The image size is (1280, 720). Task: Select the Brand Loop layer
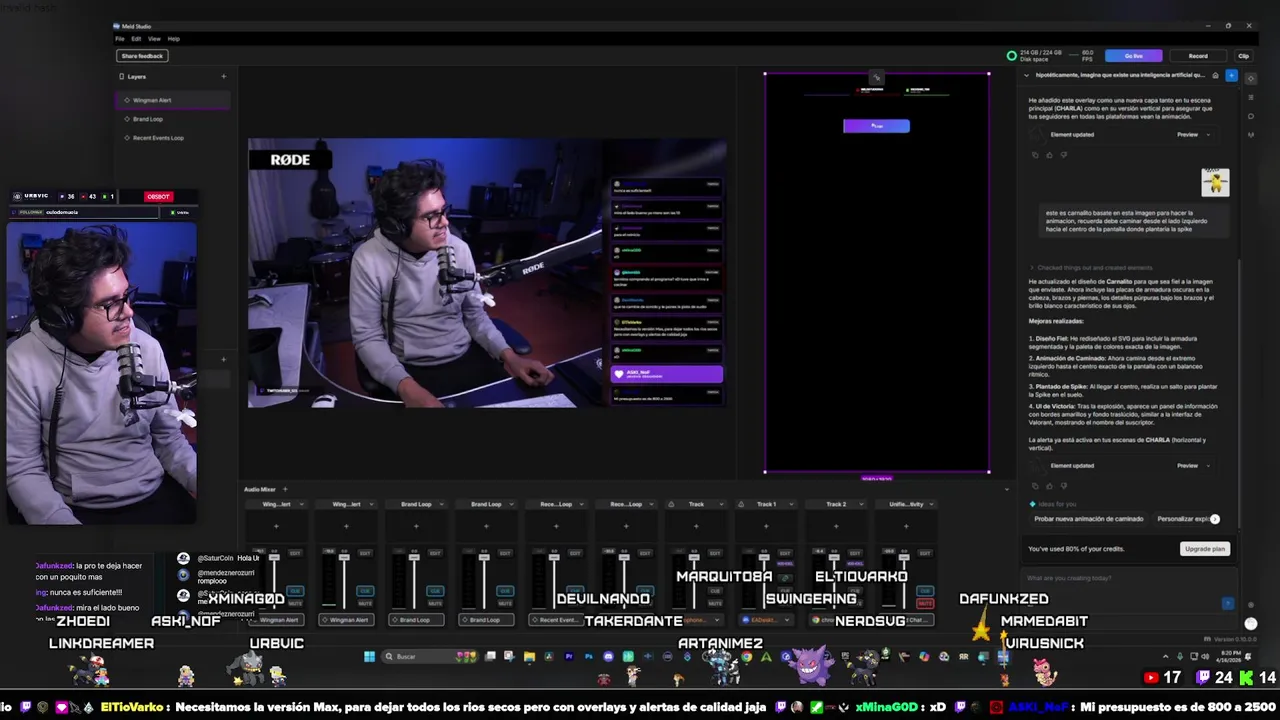[172, 119]
